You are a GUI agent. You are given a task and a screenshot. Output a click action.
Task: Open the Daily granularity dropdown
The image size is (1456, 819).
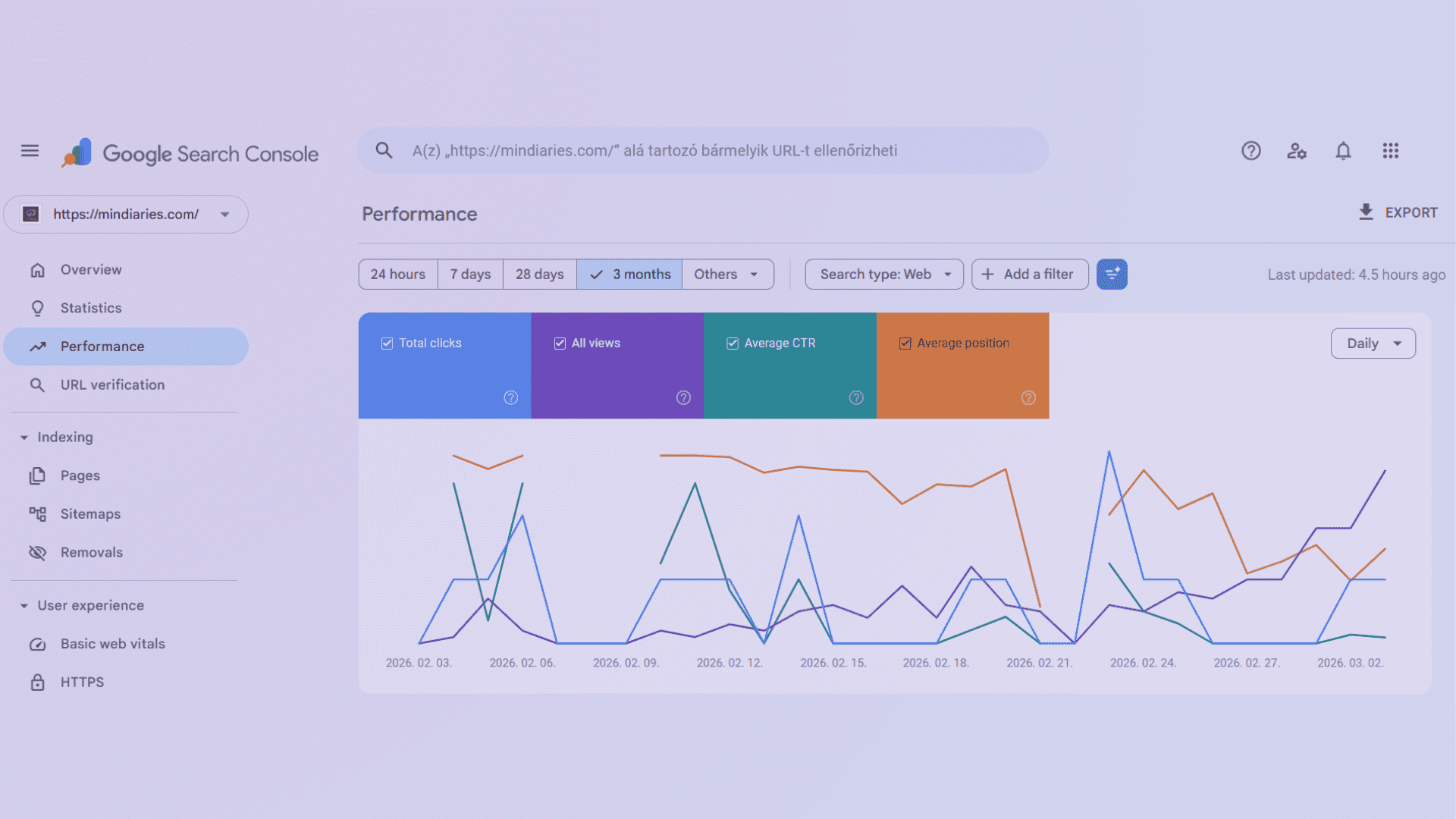point(1373,344)
